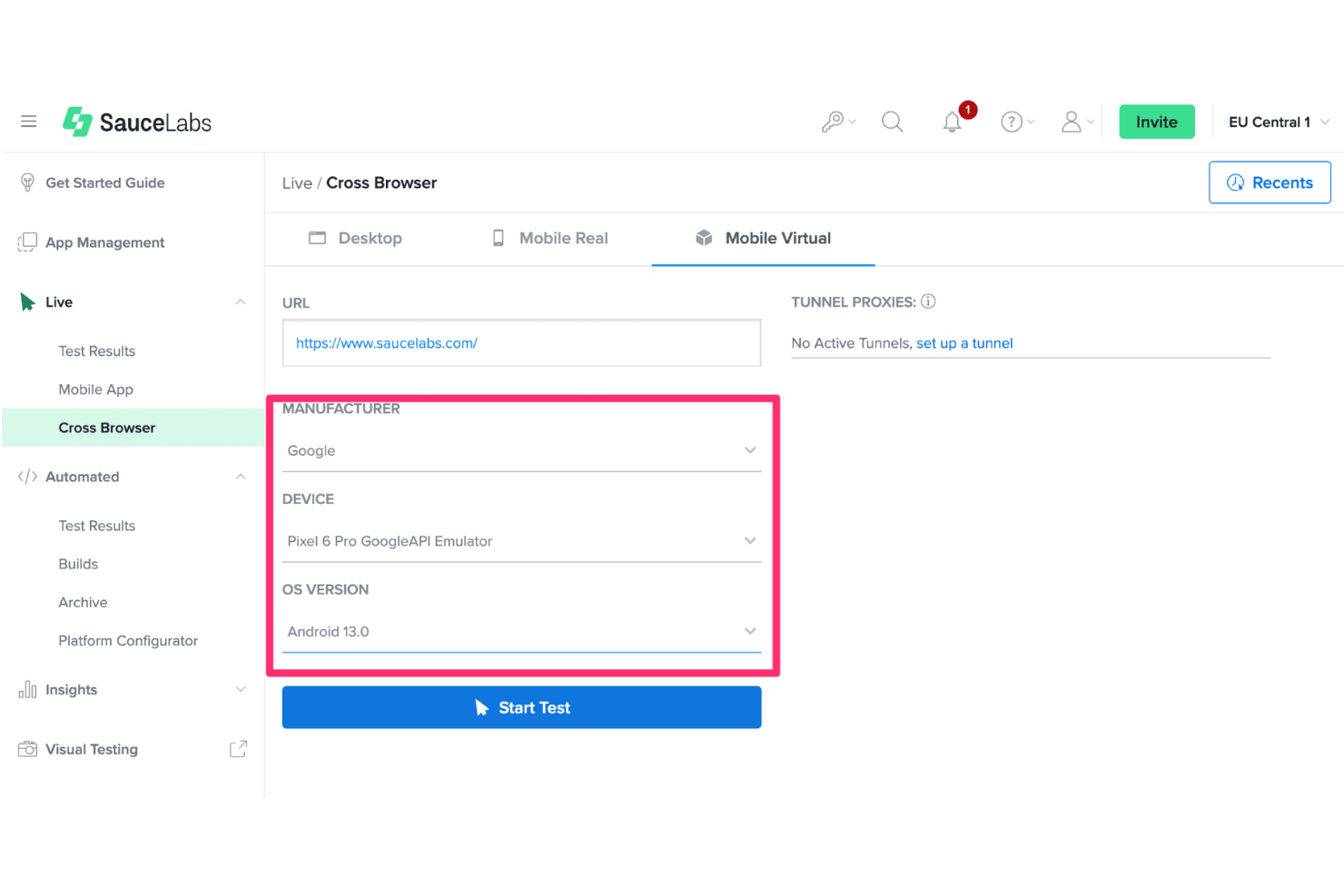
Task: Select Cross Browser in the sidebar
Action: pyautogui.click(x=133, y=428)
